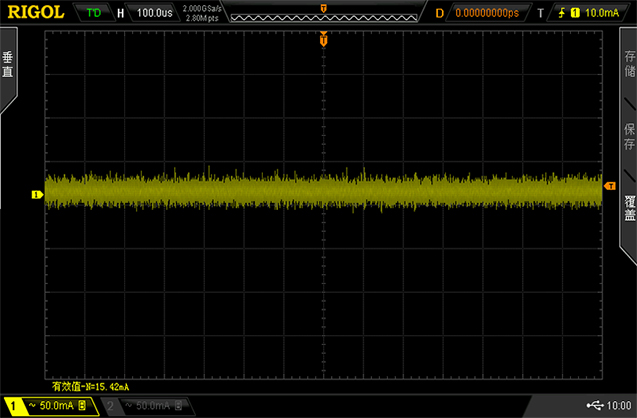Click channel 1 50.0mA scale label

(x=56, y=405)
